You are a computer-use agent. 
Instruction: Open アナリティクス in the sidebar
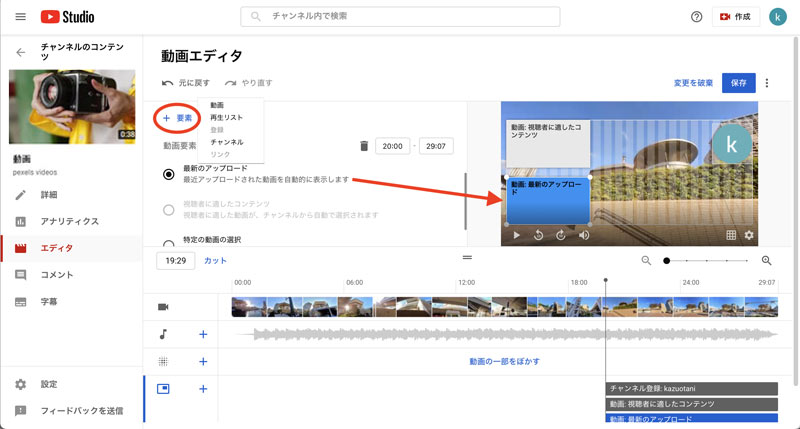coord(71,221)
